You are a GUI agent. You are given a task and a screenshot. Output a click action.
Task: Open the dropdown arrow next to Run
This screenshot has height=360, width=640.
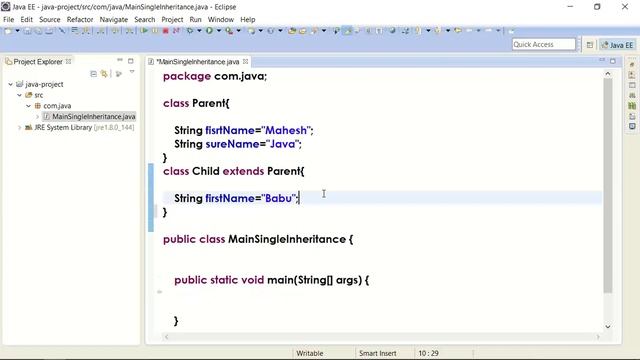[x=219, y=31]
